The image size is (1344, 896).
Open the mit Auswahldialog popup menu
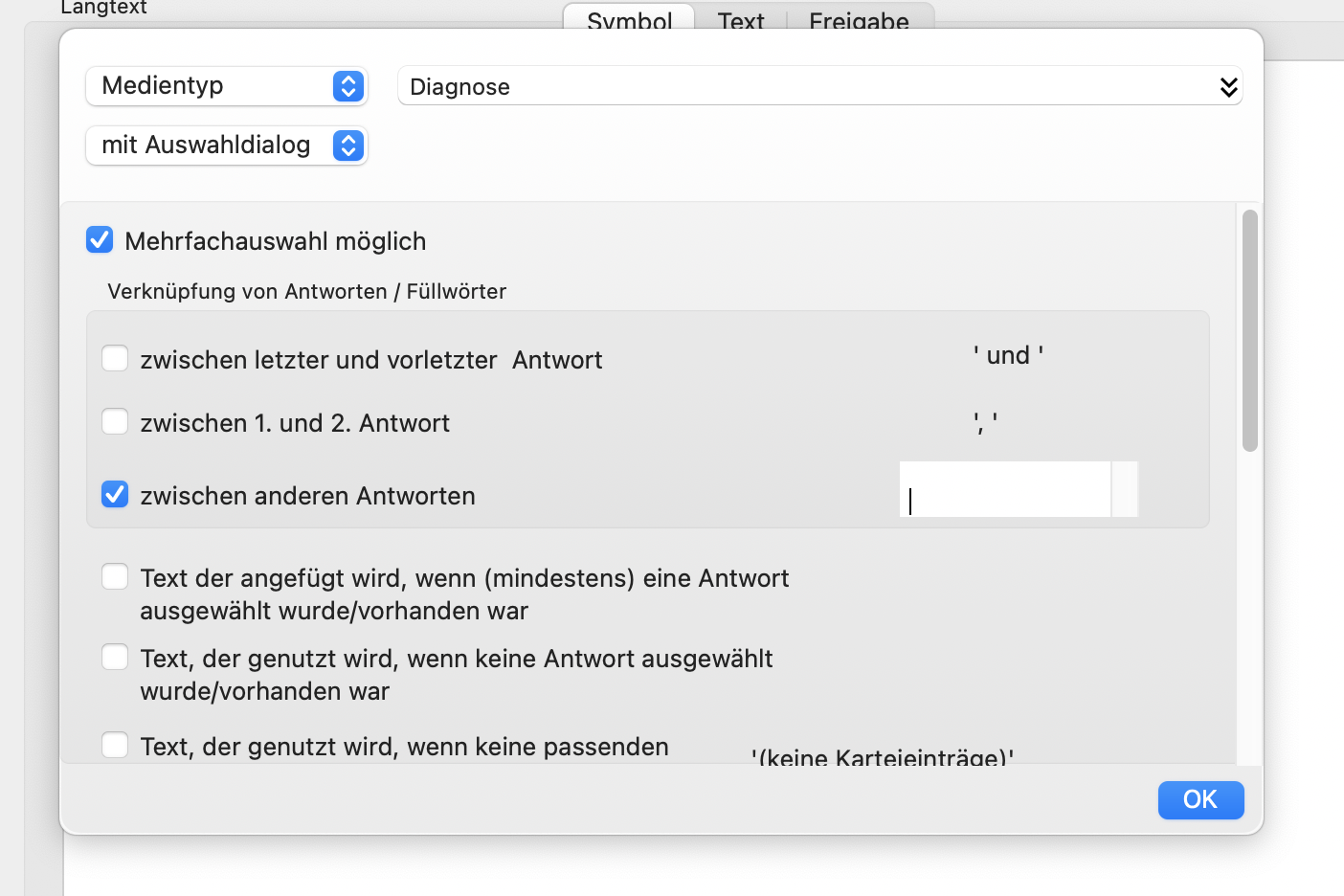point(227,146)
